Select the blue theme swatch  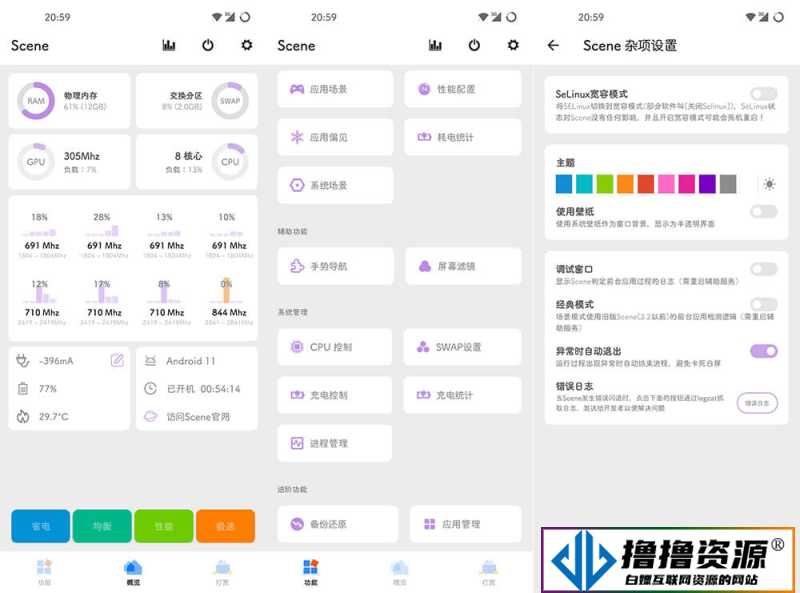[x=564, y=184]
